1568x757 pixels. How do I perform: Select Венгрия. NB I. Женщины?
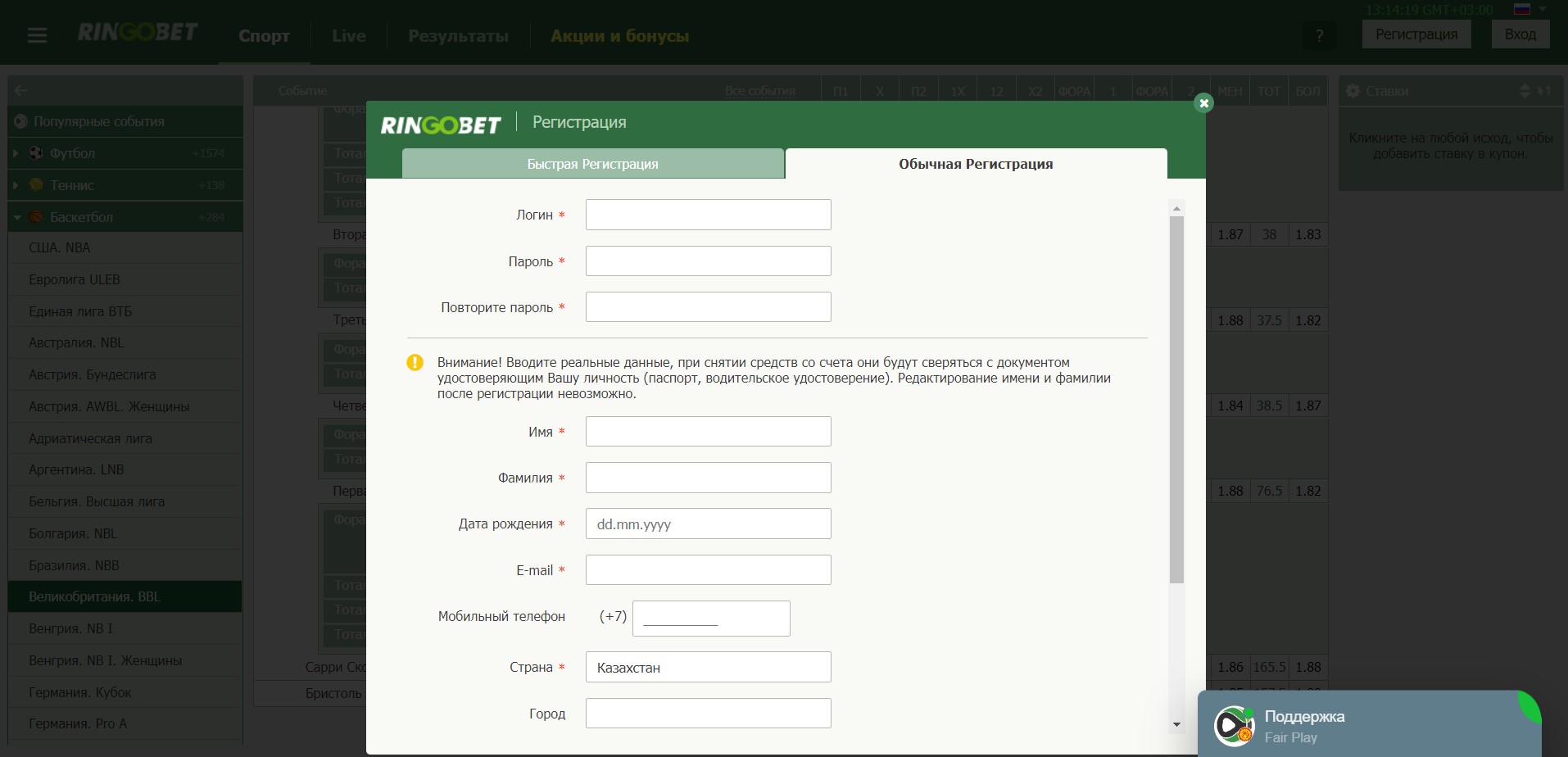(x=125, y=660)
